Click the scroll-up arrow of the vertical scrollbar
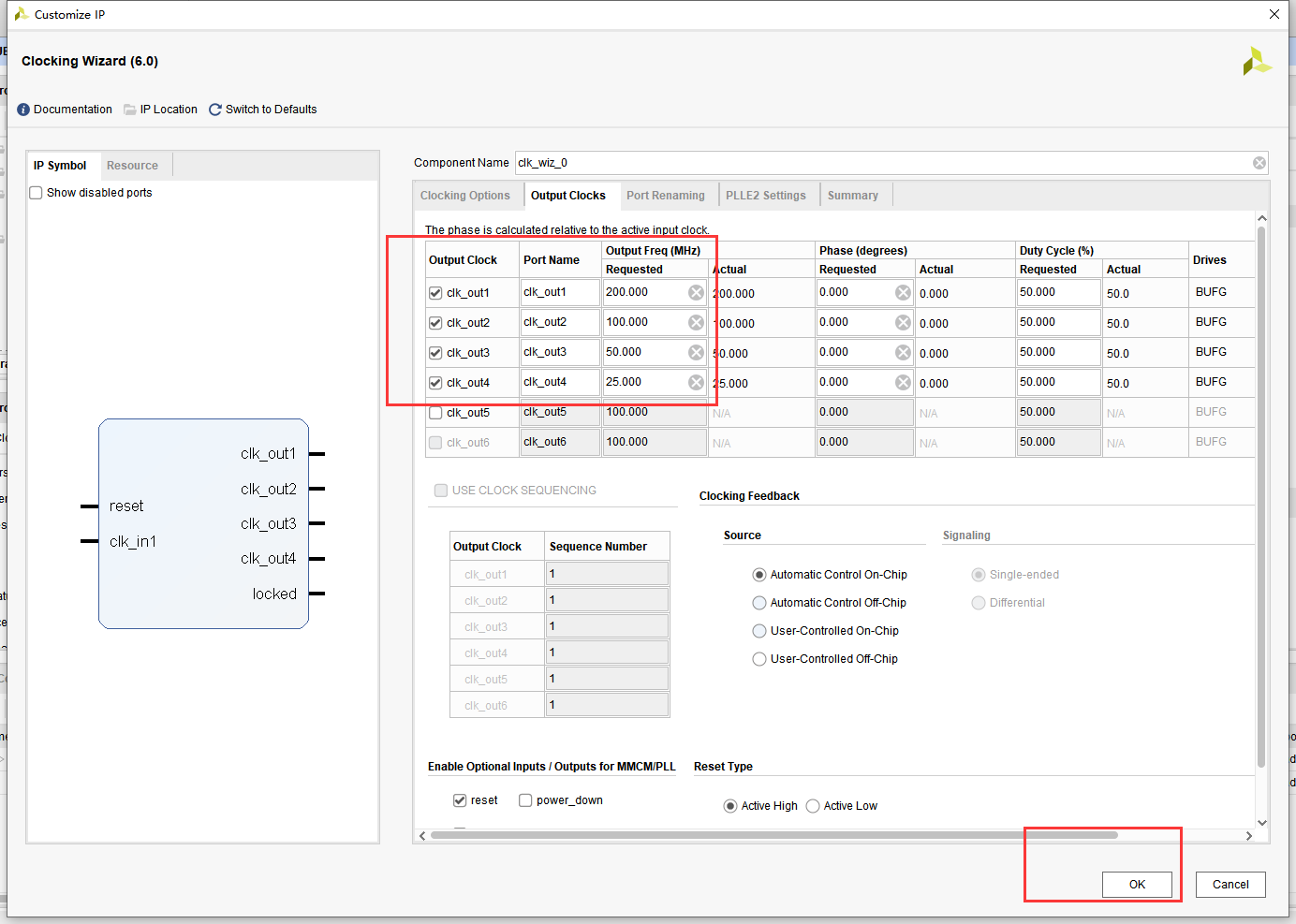This screenshot has width=1296, height=924. tap(1261, 218)
